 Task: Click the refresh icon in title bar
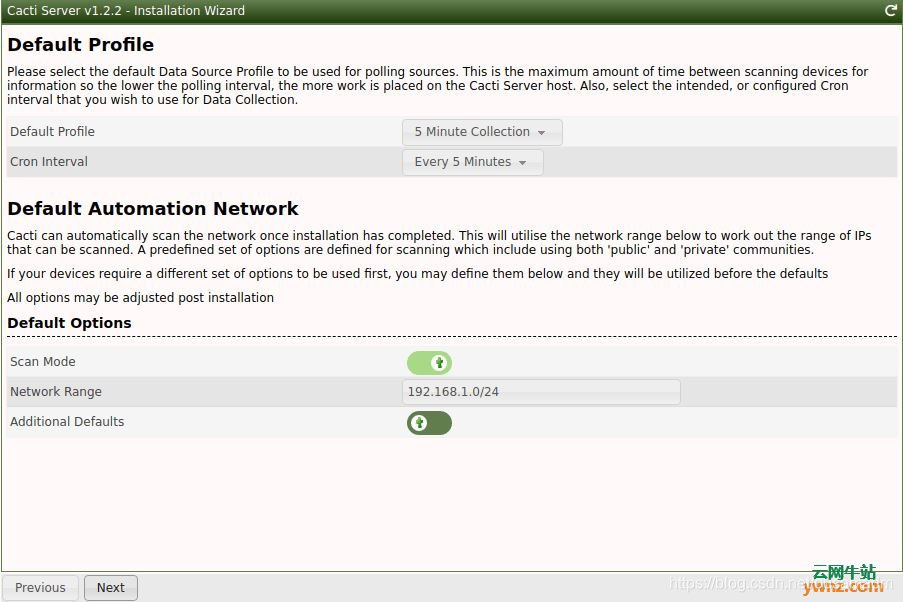[x=890, y=10]
